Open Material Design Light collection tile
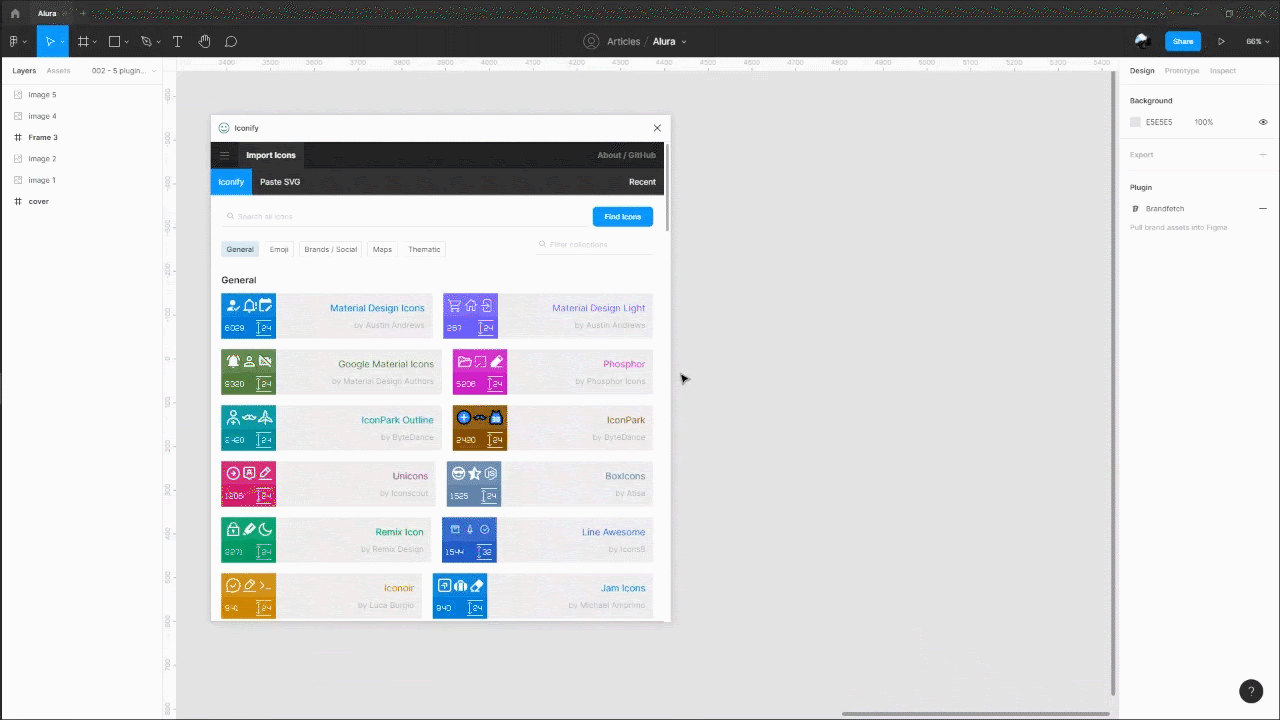The width and height of the screenshot is (1280, 720). point(548,316)
